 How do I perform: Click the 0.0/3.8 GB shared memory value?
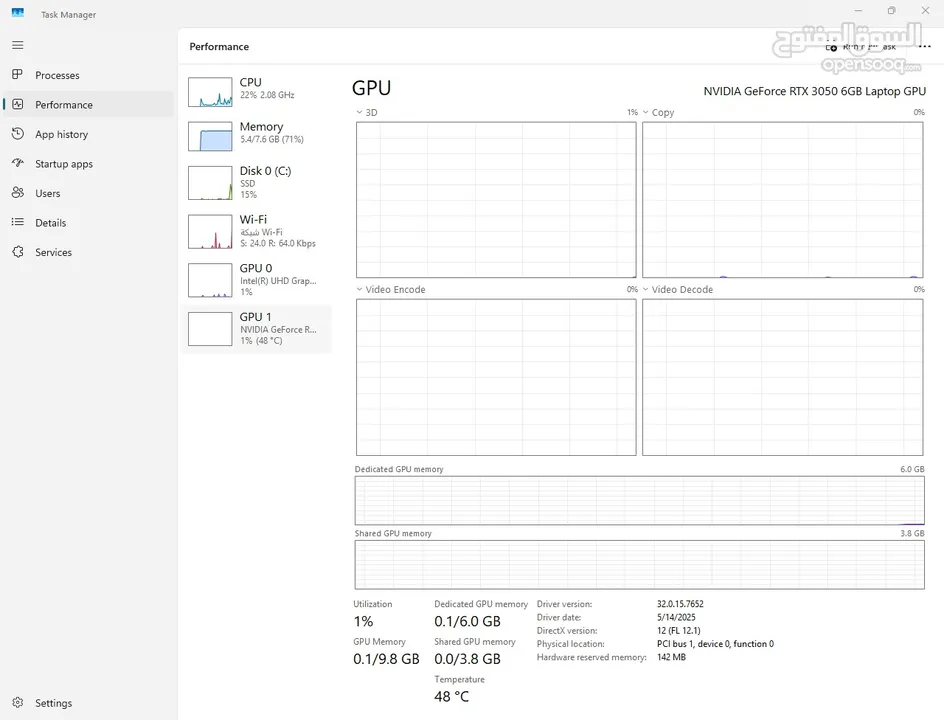tap(467, 659)
